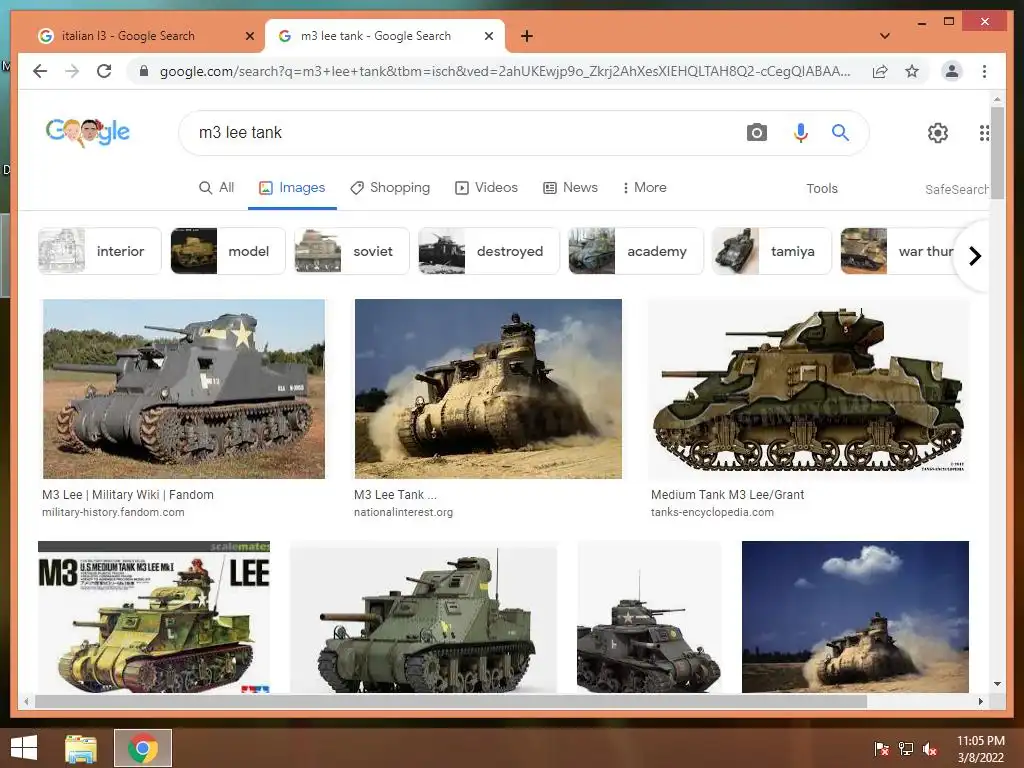Screen dimensions: 1024x768
Task: Reload the current page
Action: coord(104,71)
